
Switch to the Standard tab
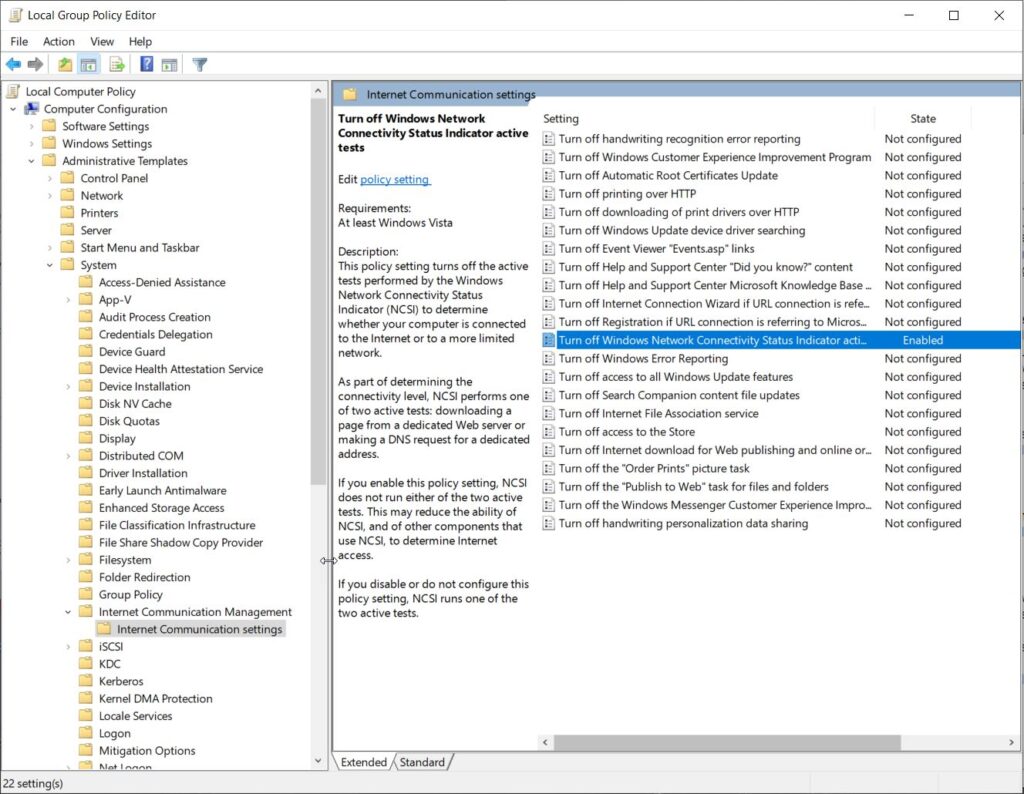click(422, 762)
